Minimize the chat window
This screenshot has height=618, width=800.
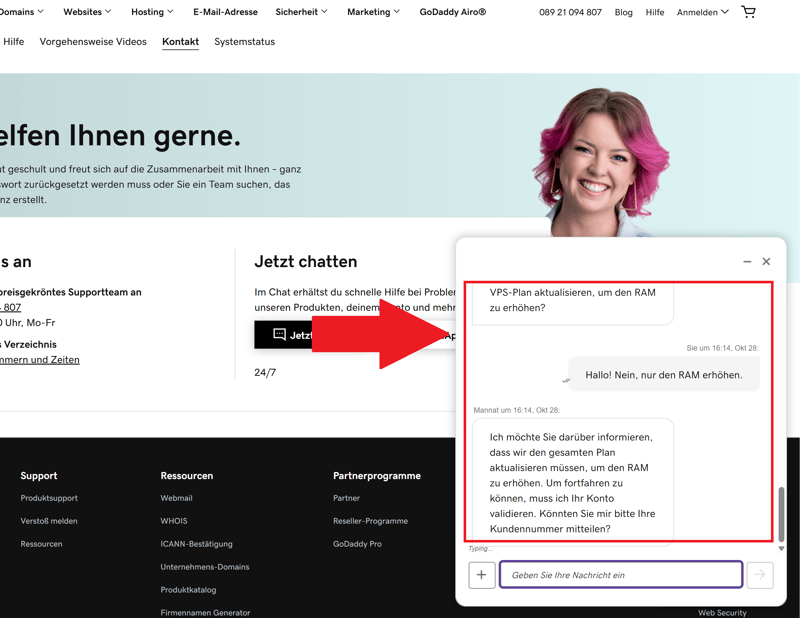click(x=747, y=262)
